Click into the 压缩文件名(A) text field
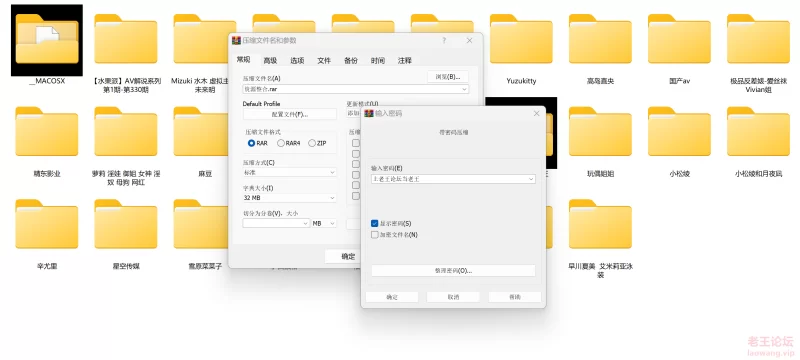 tap(356, 89)
